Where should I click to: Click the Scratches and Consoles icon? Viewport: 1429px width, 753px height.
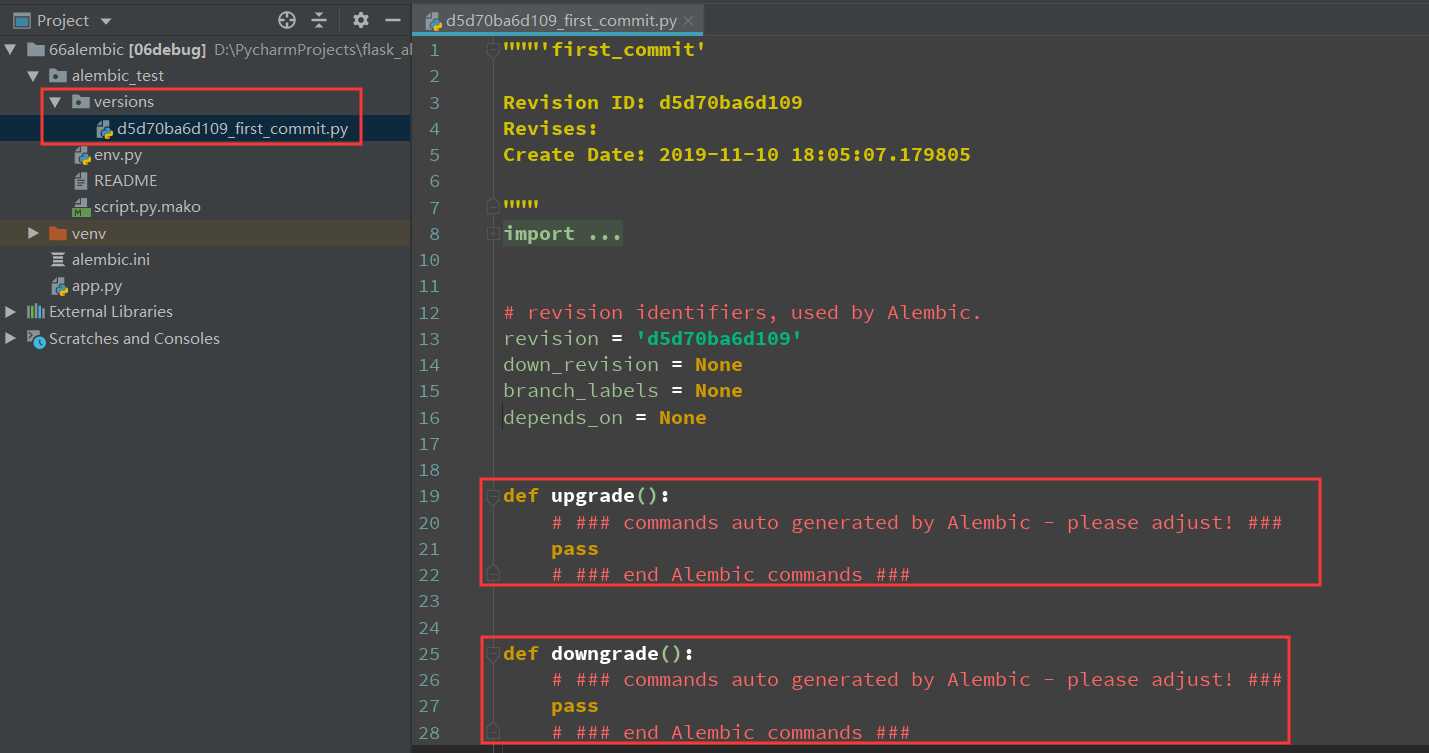click(x=36, y=338)
